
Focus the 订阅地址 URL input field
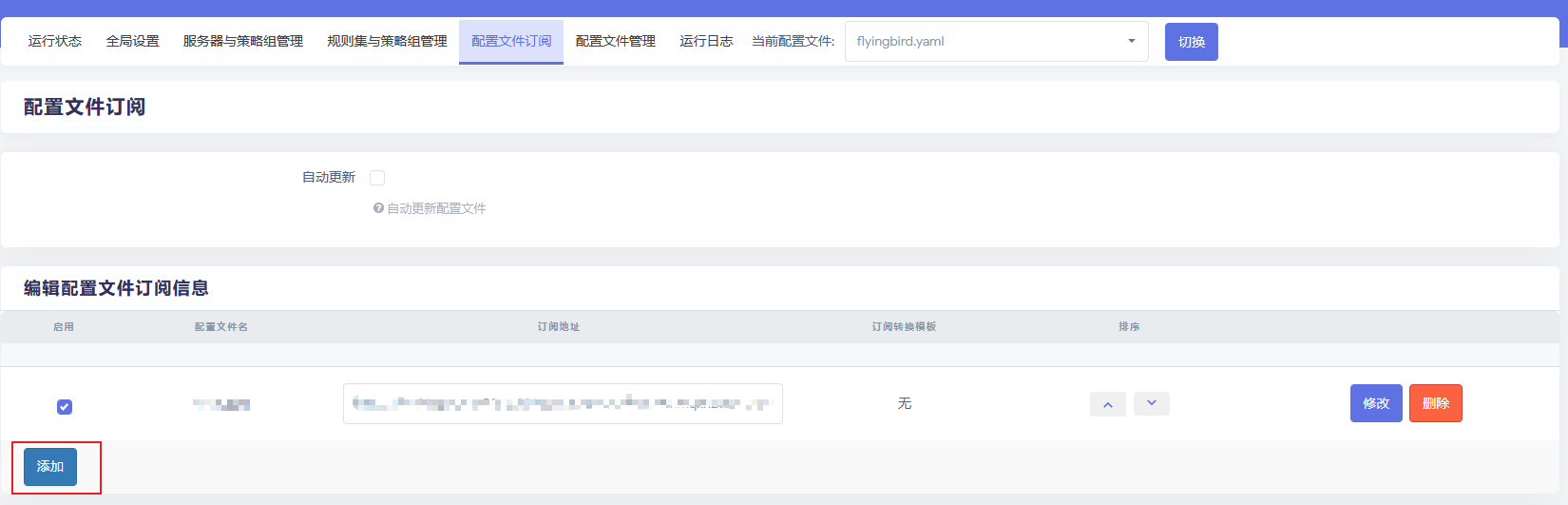(563, 404)
